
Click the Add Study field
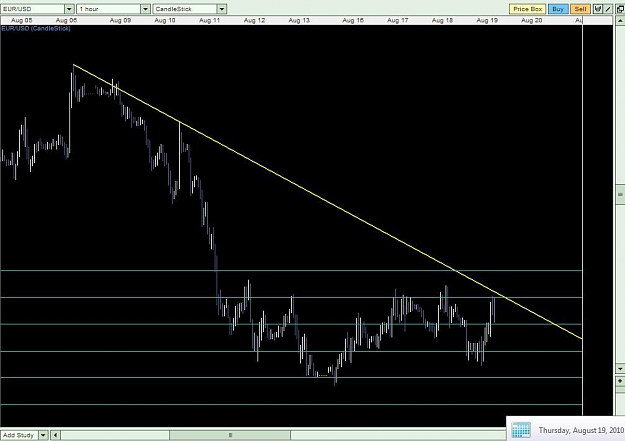19,435
